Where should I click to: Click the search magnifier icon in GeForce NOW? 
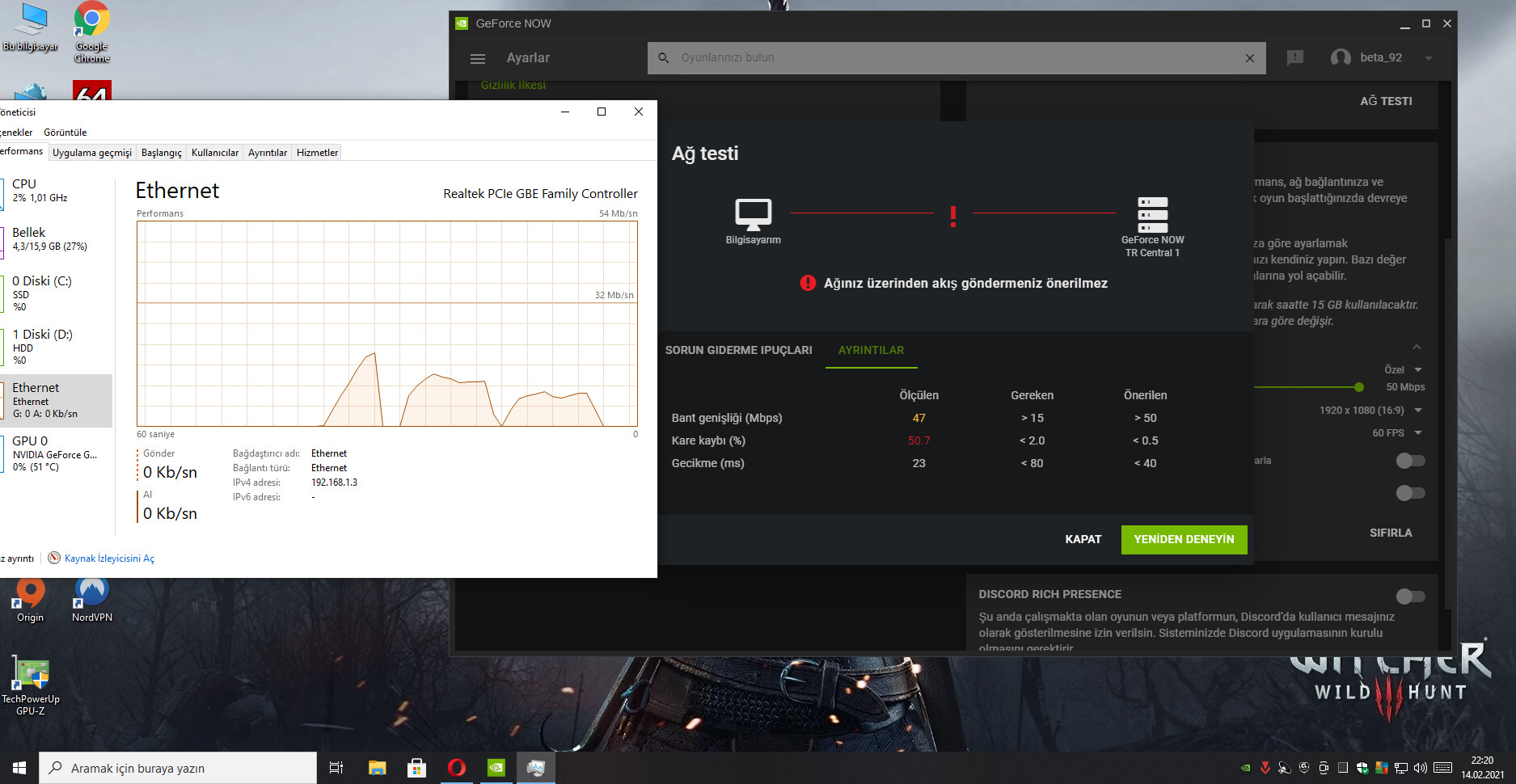click(664, 58)
